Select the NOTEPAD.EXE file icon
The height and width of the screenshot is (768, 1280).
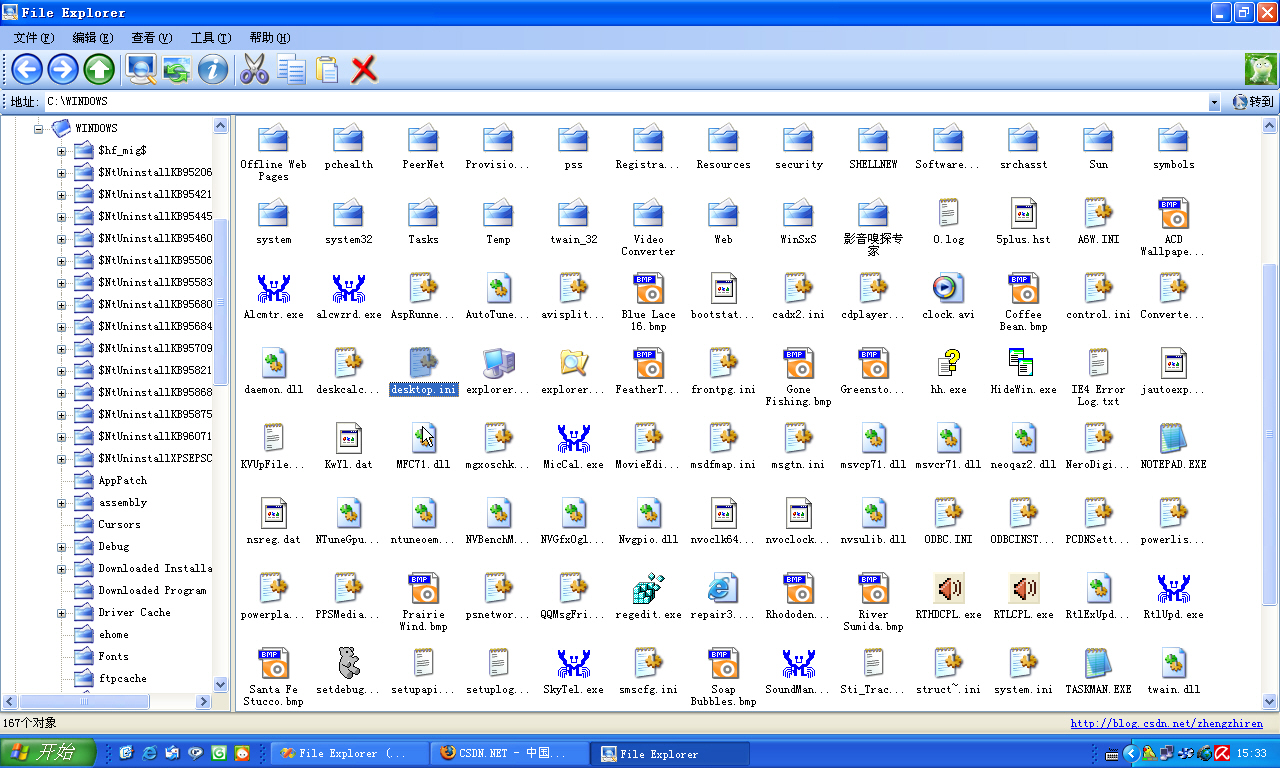click(1173, 438)
